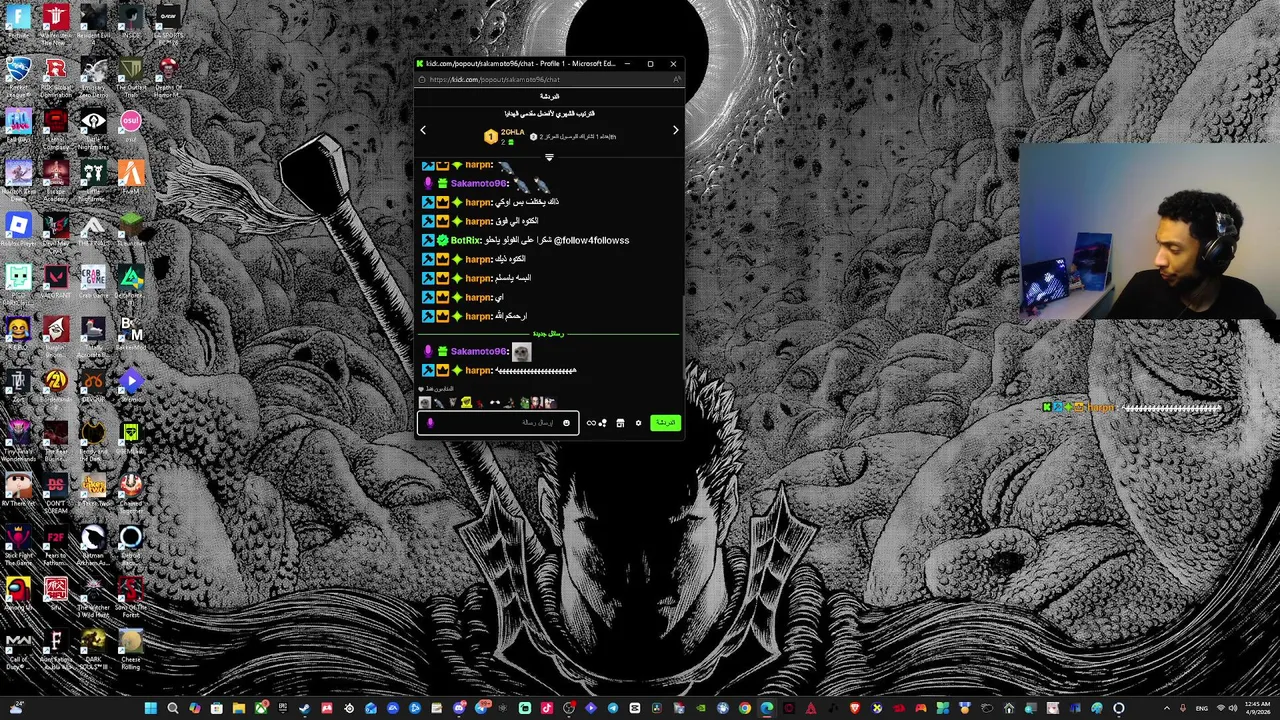Click the ENG language indicator in taskbar

(x=1202, y=709)
